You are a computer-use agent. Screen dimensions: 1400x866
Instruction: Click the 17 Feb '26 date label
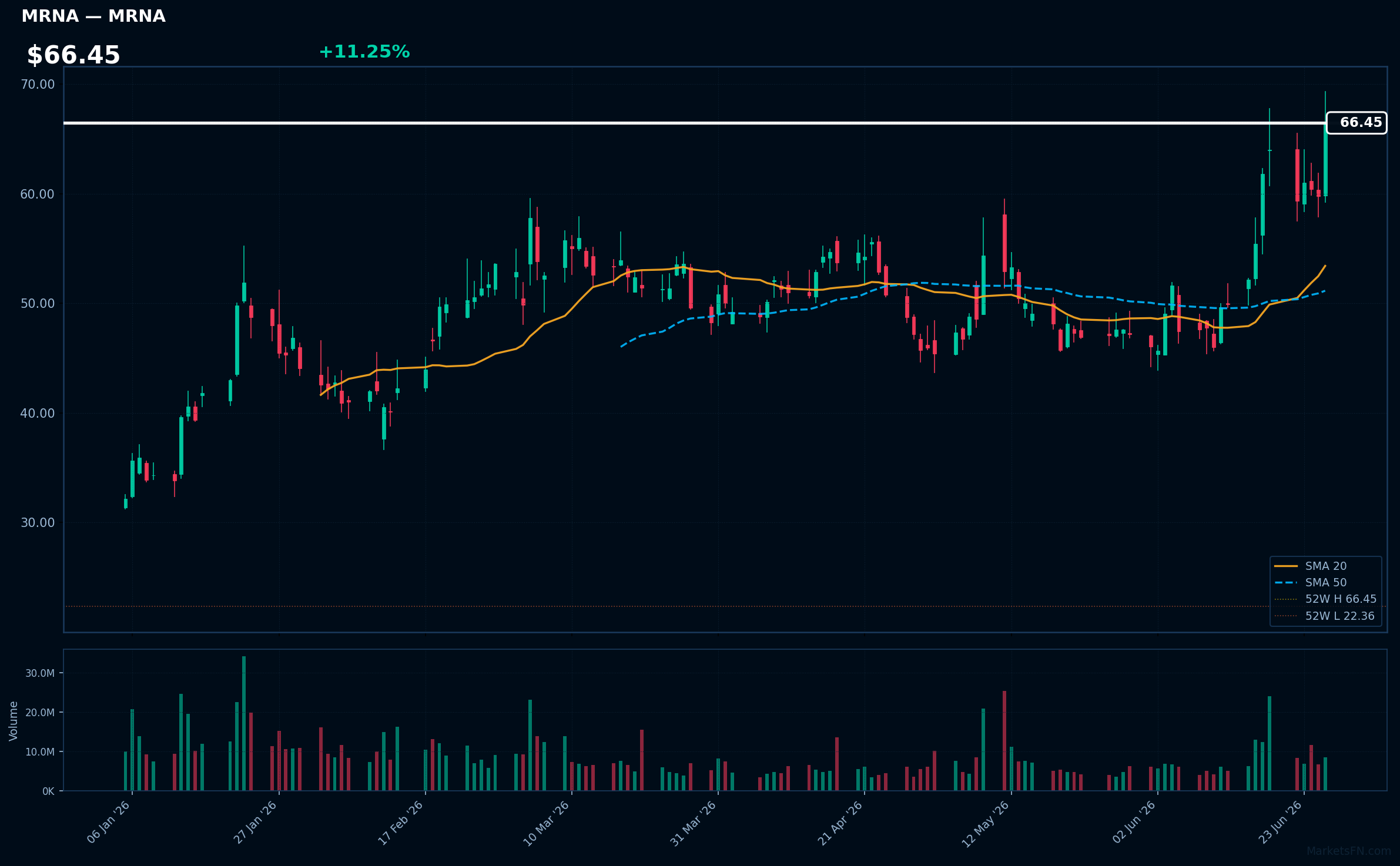401,823
